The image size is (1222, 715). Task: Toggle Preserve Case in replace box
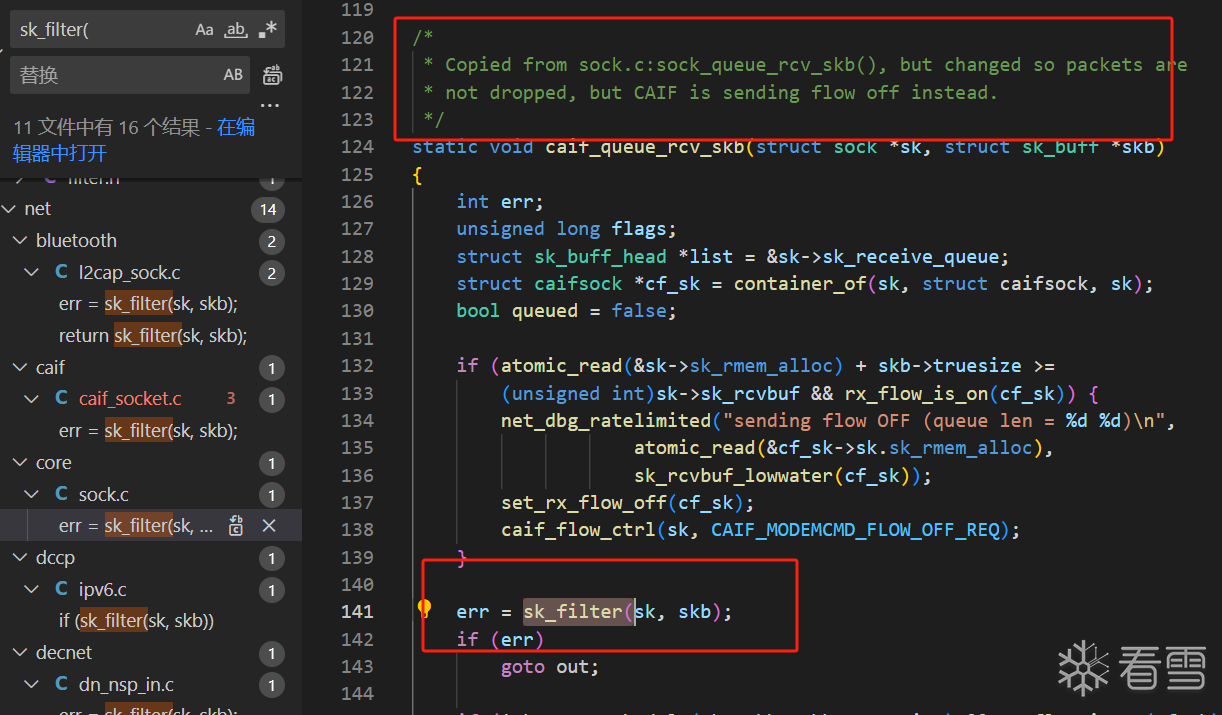pos(233,75)
